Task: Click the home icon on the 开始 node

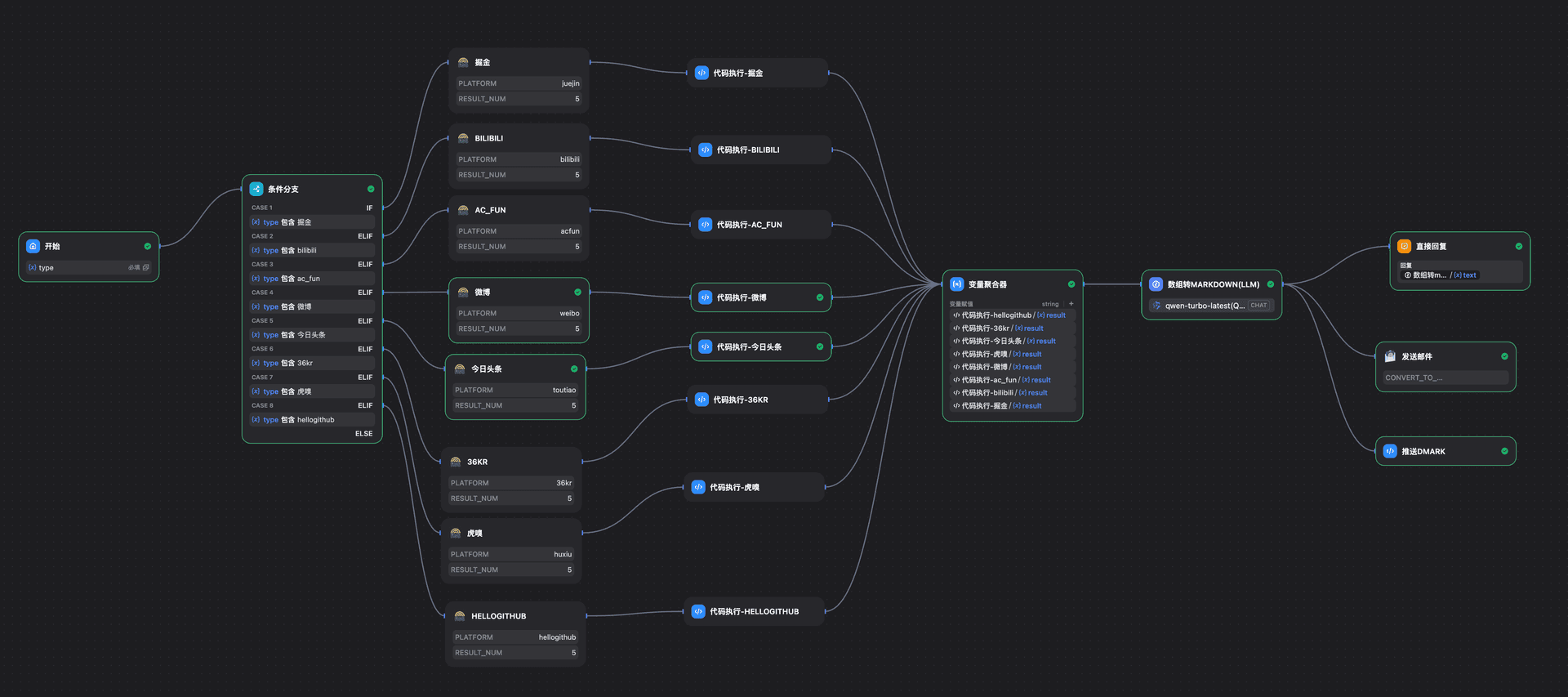Action: point(33,246)
